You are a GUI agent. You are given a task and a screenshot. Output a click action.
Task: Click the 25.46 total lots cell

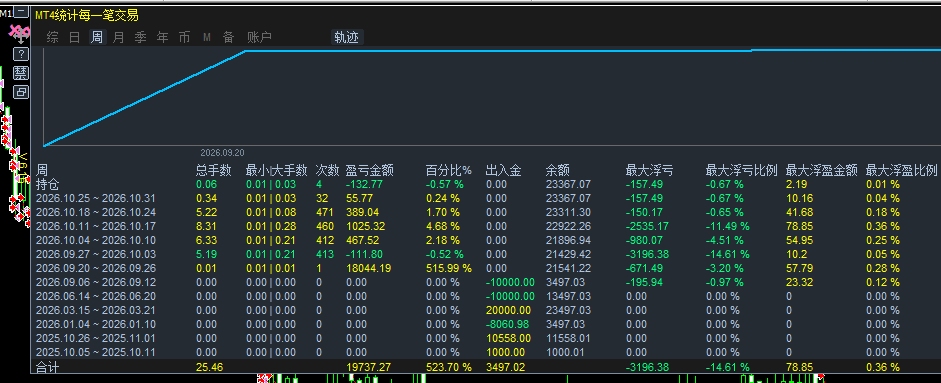click(209, 367)
